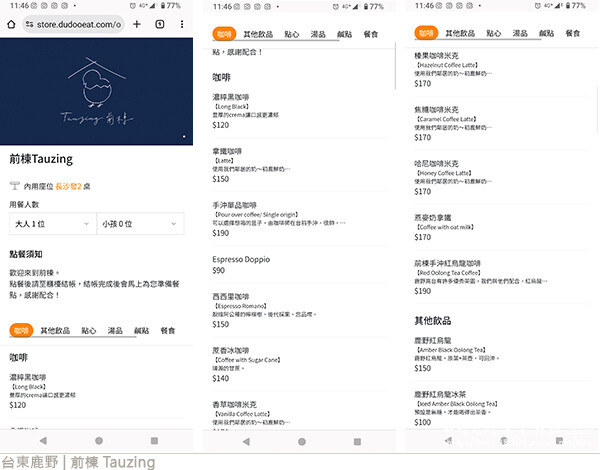600x470 pixels.
Task: Select 咖啡 tab in the middle screen
Action: (224, 34)
